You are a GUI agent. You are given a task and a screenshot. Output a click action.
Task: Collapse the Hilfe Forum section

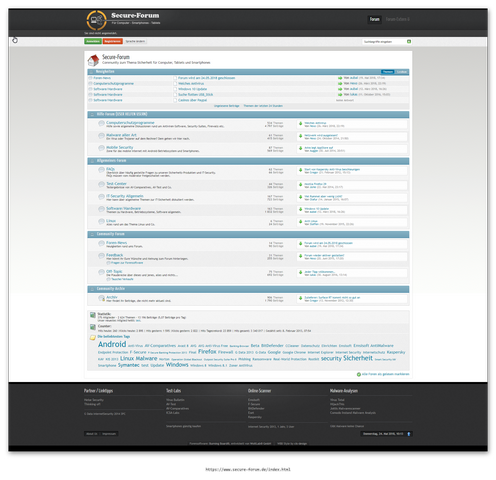click(x=92, y=115)
